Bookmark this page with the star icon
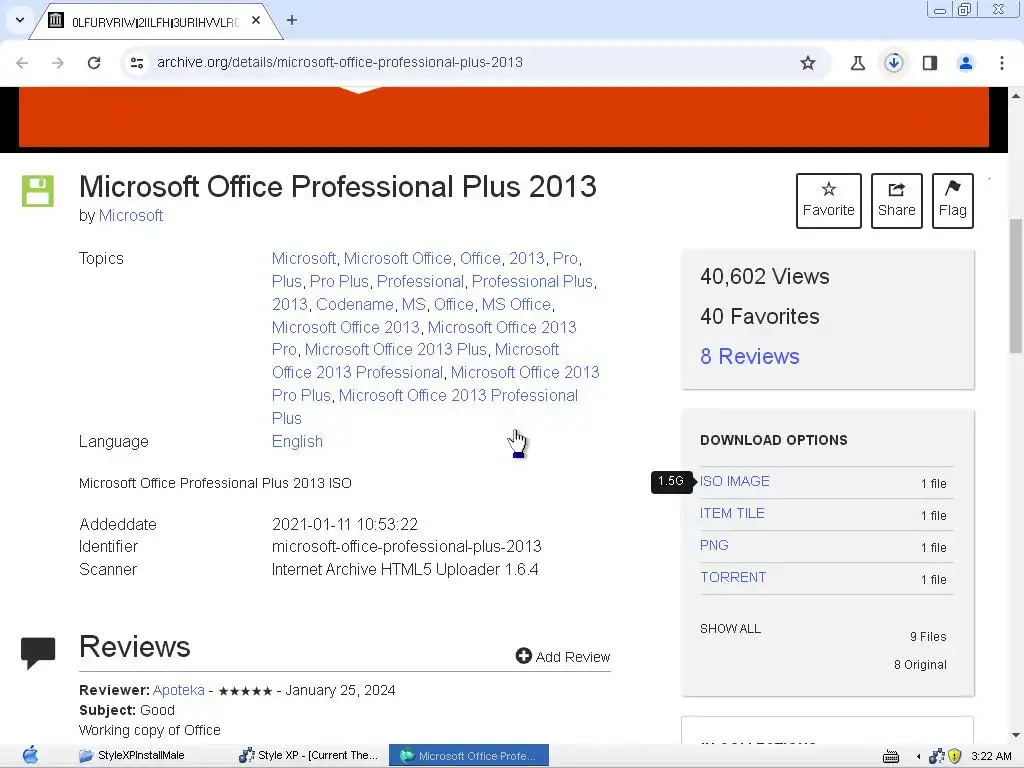Image resolution: width=1024 pixels, height=768 pixels. point(808,63)
